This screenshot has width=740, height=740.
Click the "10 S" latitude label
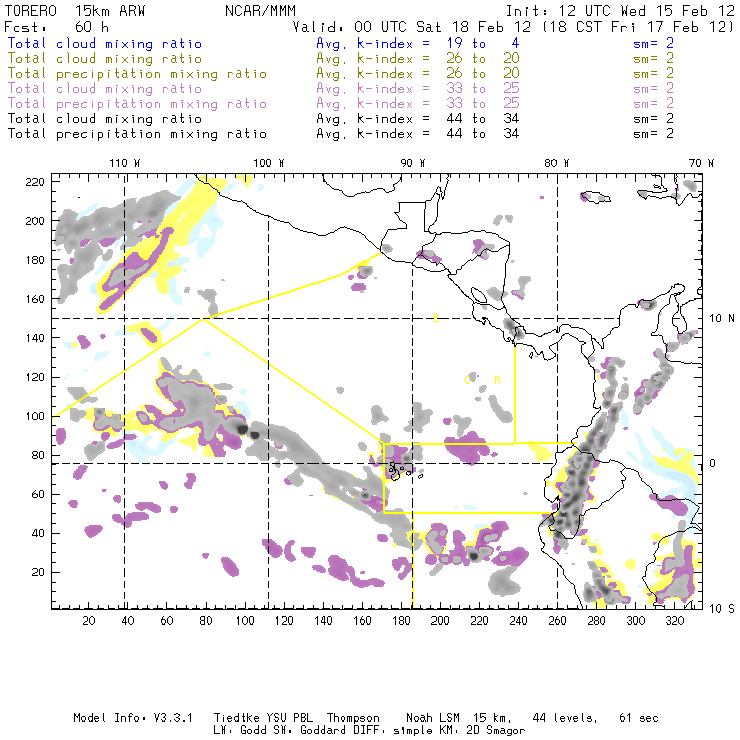pos(722,609)
